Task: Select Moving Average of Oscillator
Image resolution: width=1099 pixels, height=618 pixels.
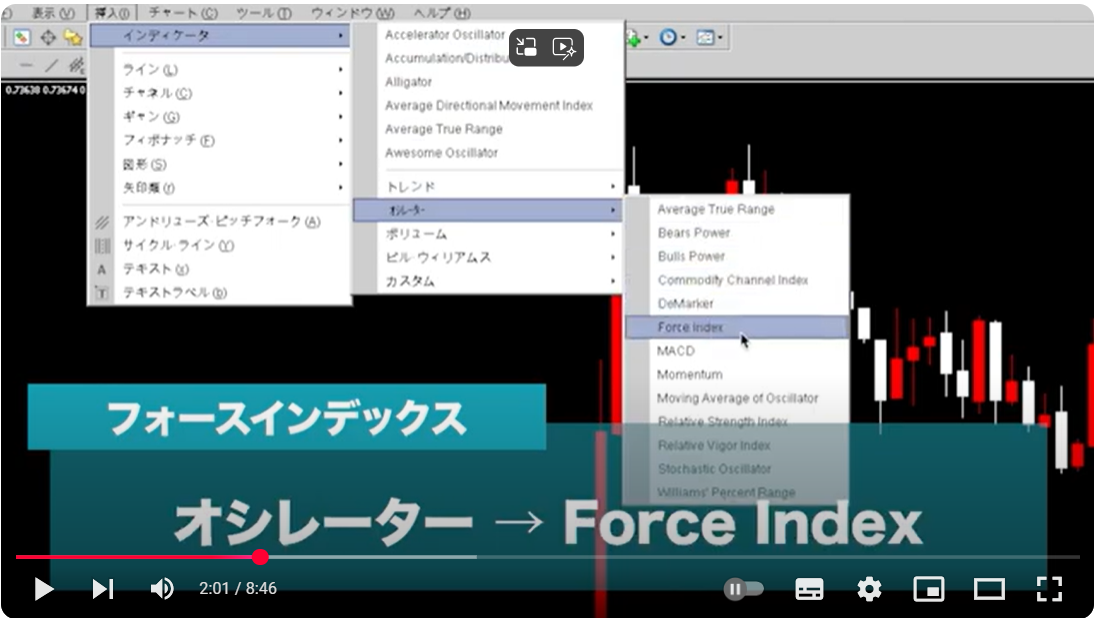Action: 737,399
